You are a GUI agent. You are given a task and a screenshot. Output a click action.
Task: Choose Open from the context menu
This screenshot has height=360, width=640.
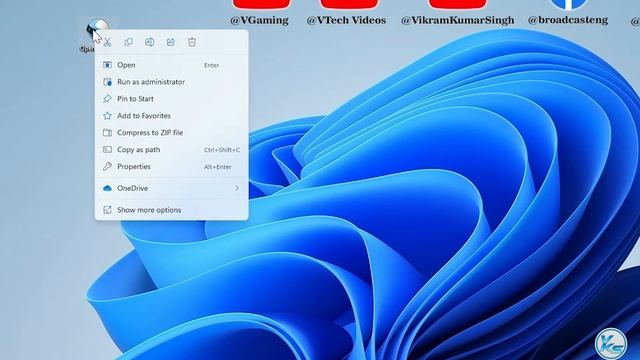[171, 65]
